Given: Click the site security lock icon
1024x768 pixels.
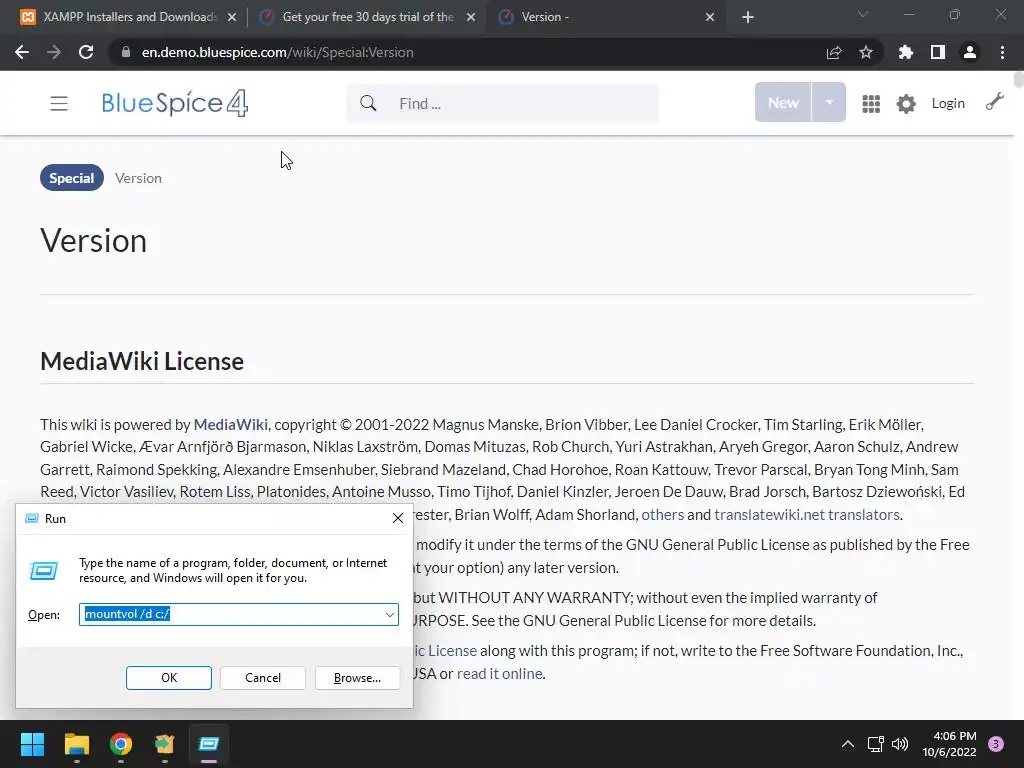Looking at the screenshot, I should 126,52.
